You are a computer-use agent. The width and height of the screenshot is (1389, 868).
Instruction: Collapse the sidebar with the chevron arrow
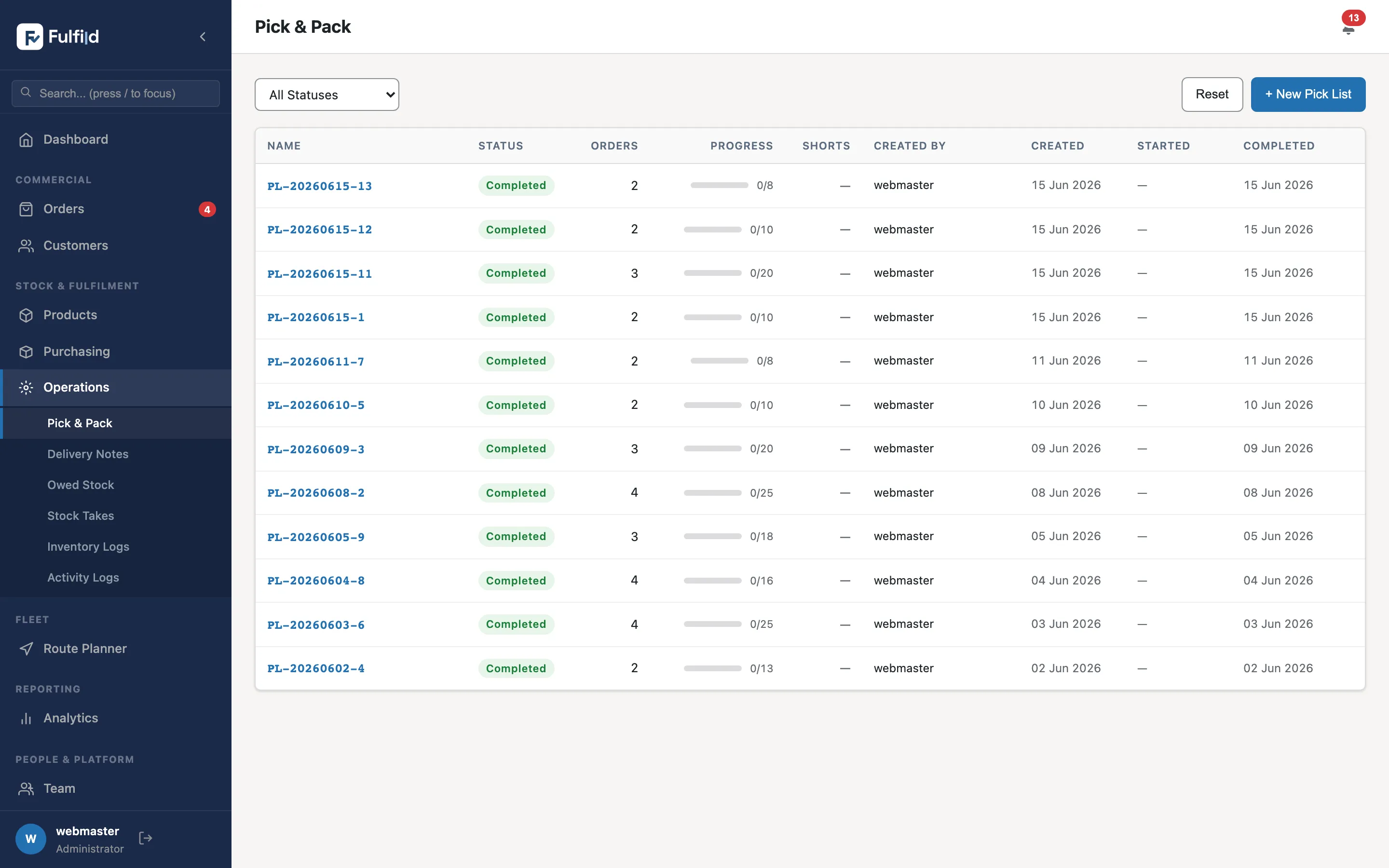(203, 37)
